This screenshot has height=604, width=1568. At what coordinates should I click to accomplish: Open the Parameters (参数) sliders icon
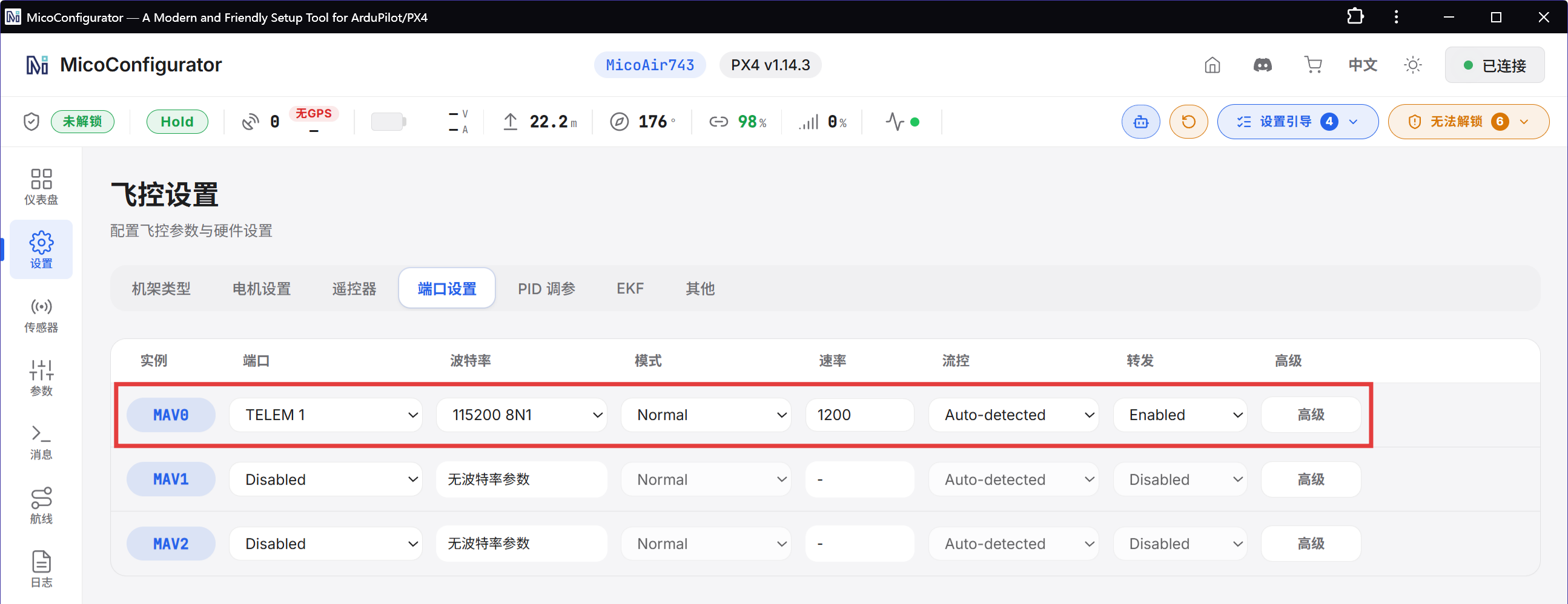41,378
